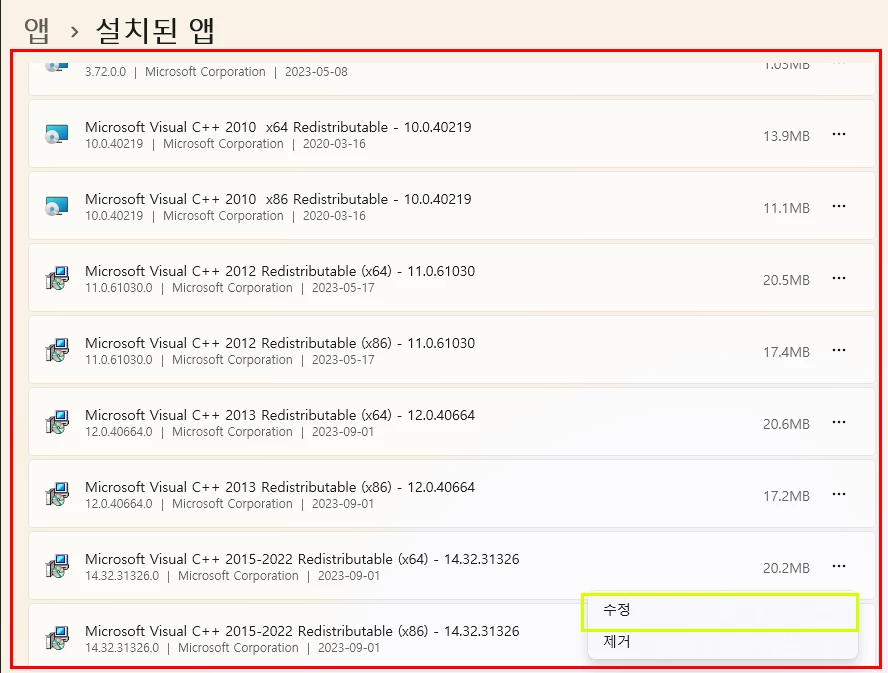The width and height of the screenshot is (888, 673).
Task: Select Visual C++ 2012 Redistributable (x64) title
Action: tap(280, 271)
